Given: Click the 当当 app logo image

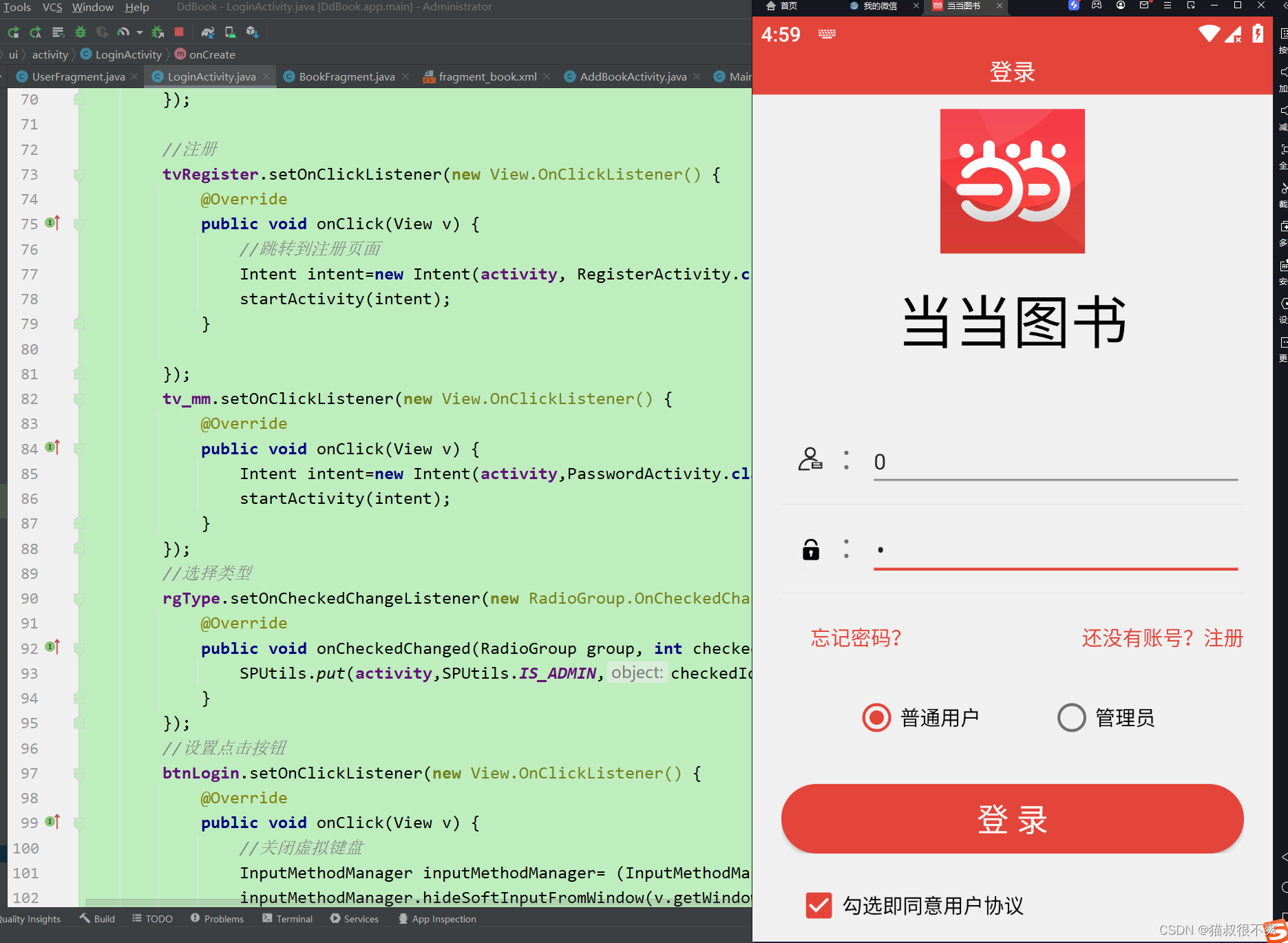Looking at the screenshot, I should point(1012,181).
